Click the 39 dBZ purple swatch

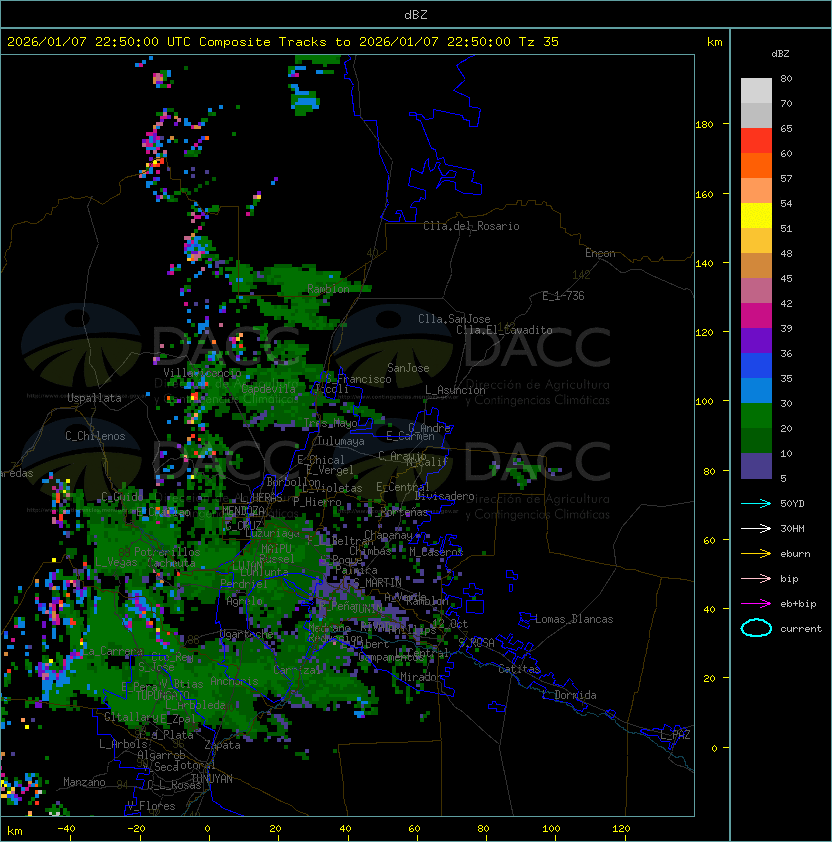click(756, 340)
